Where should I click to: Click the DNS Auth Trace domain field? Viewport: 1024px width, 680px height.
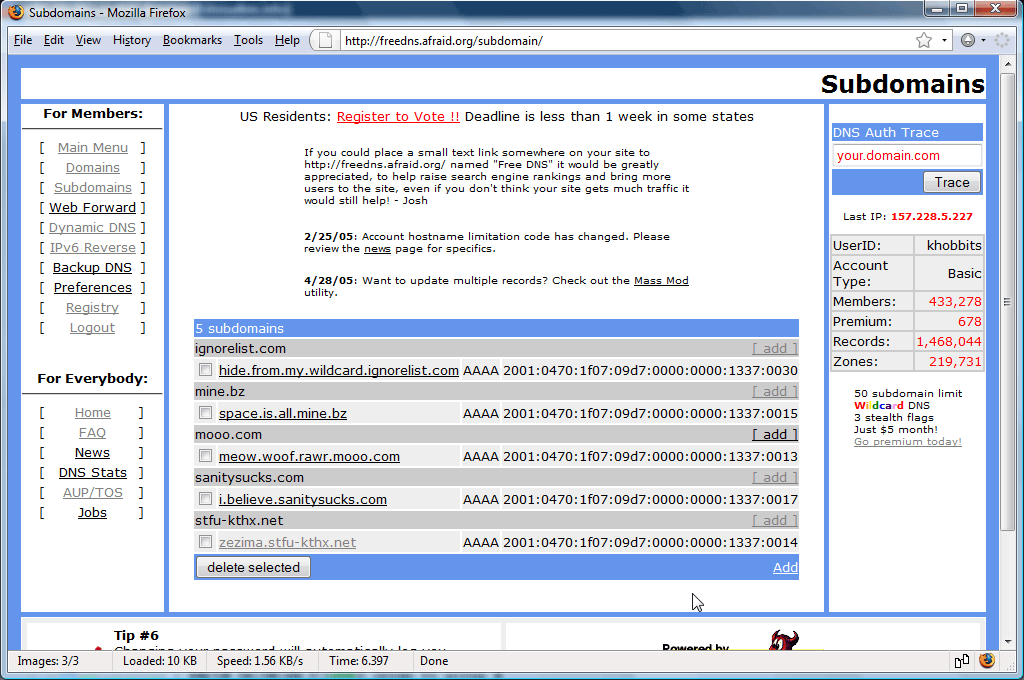[x=906, y=155]
